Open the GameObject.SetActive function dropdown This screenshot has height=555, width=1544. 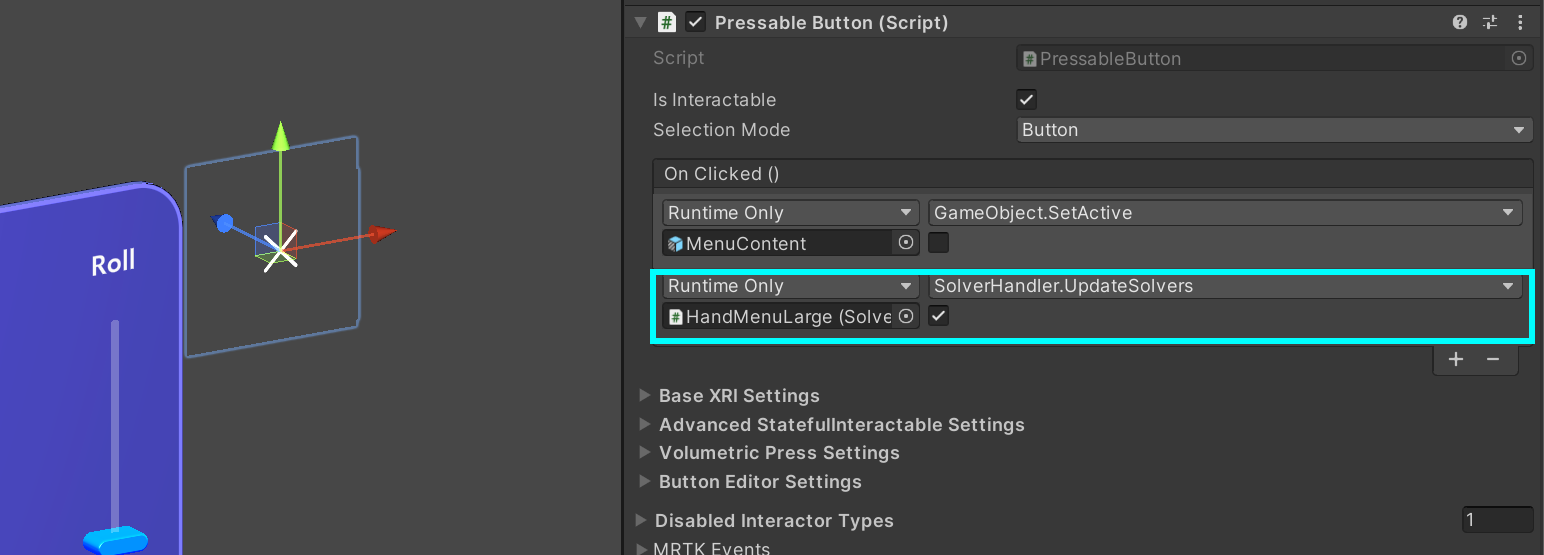(x=1225, y=212)
